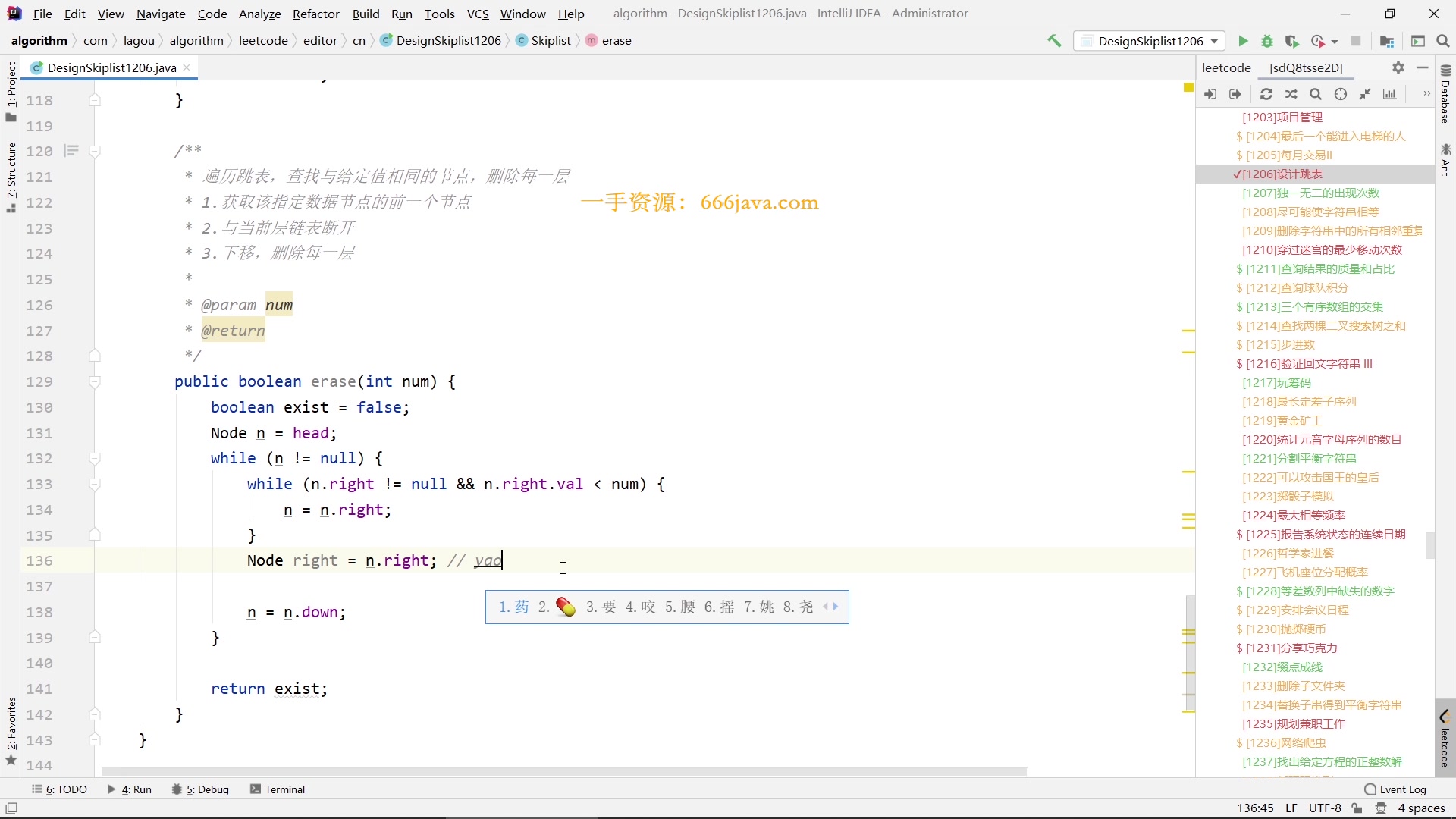Run DesignSkiplist1206 with Coverage

[1291, 41]
